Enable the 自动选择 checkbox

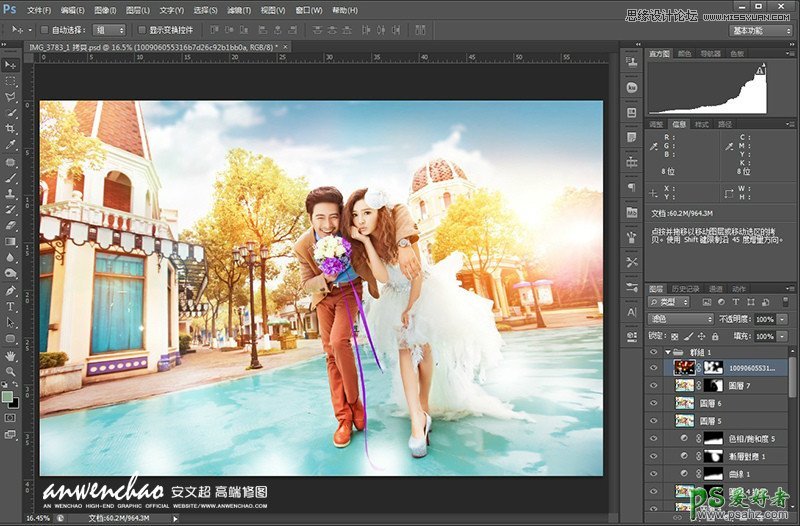point(45,30)
